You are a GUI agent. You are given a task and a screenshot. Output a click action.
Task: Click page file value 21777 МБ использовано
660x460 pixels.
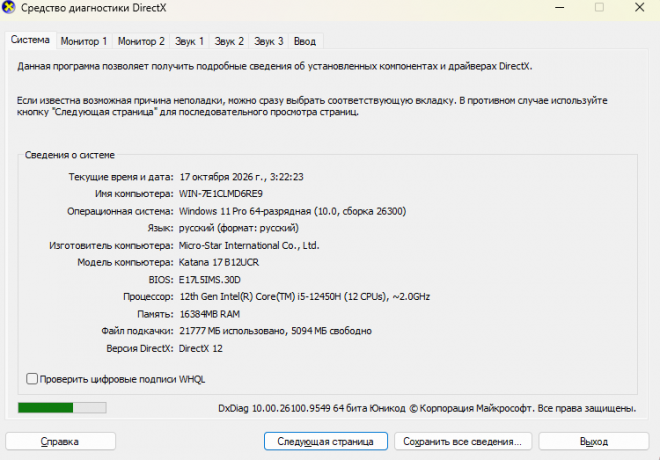click(x=232, y=331)
